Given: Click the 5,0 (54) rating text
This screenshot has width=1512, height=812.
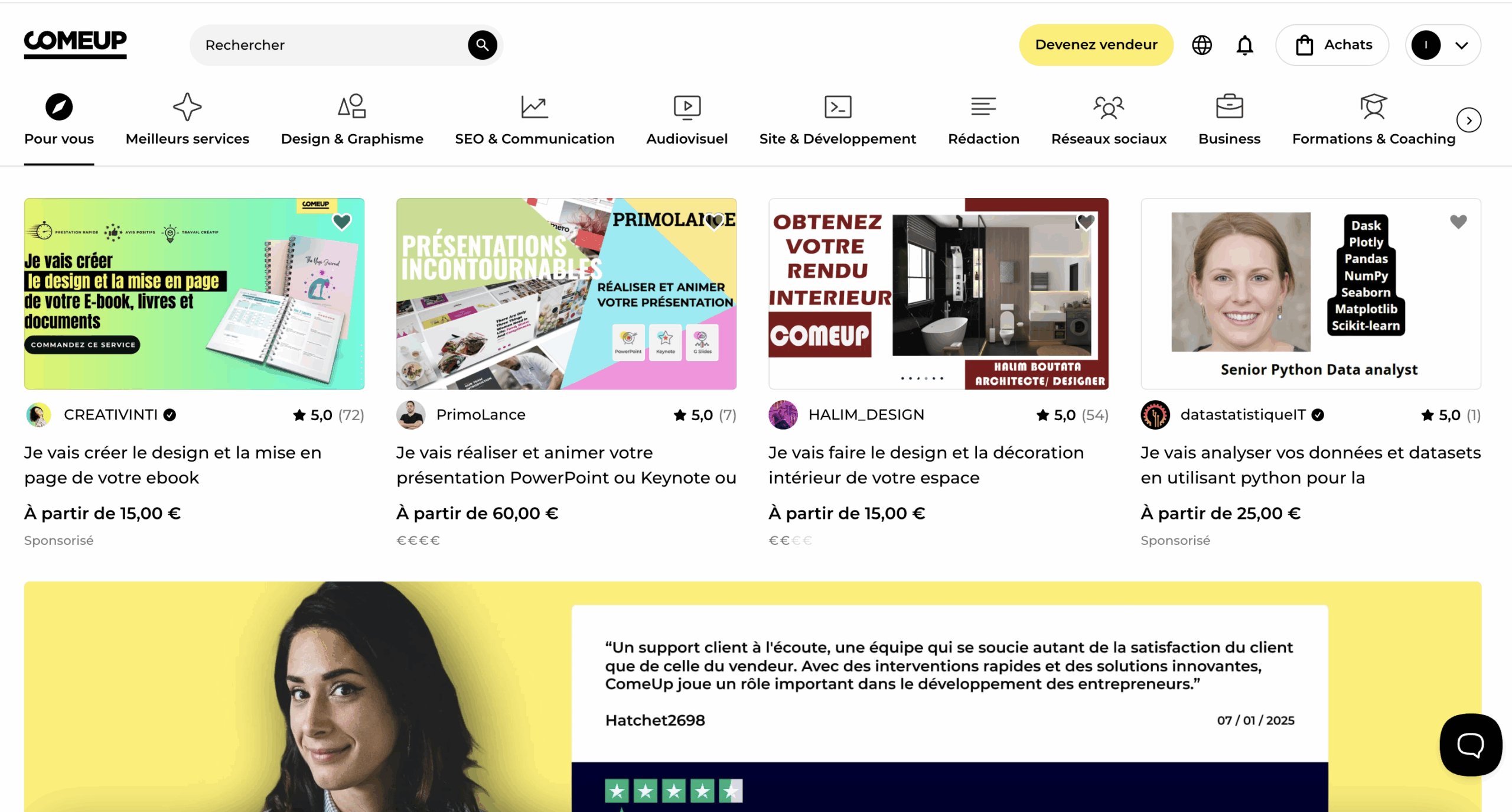Looking at the screenshot, I should [1073, 415].
